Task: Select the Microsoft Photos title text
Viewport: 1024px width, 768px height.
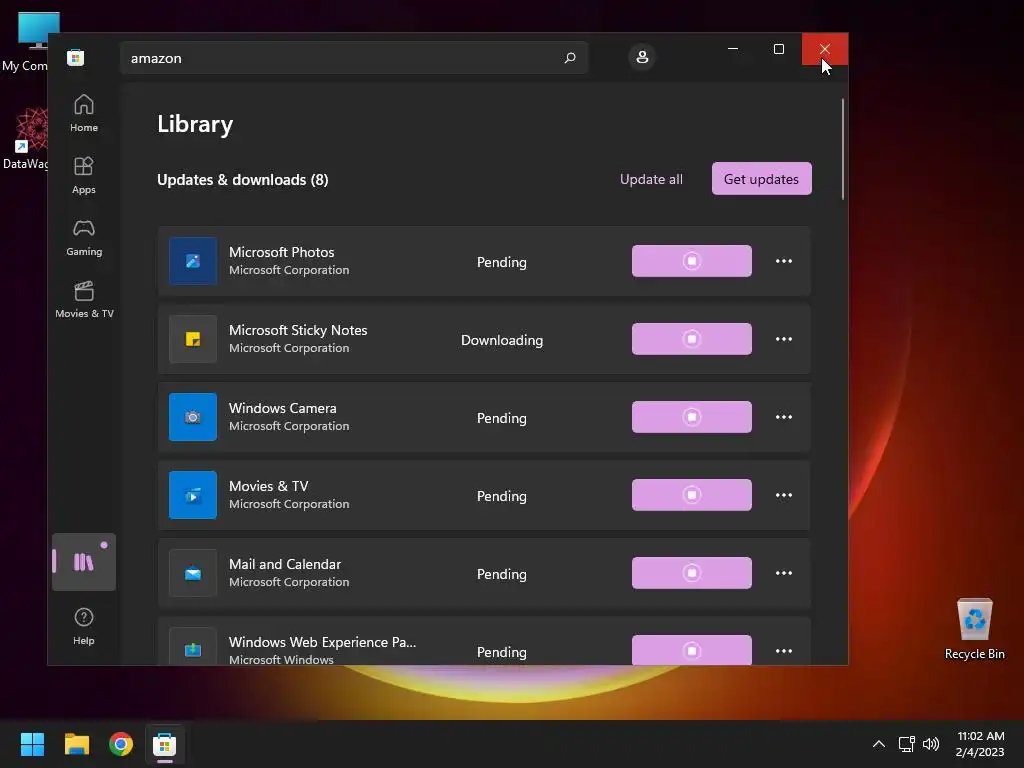Action: (x=281, y=252)
